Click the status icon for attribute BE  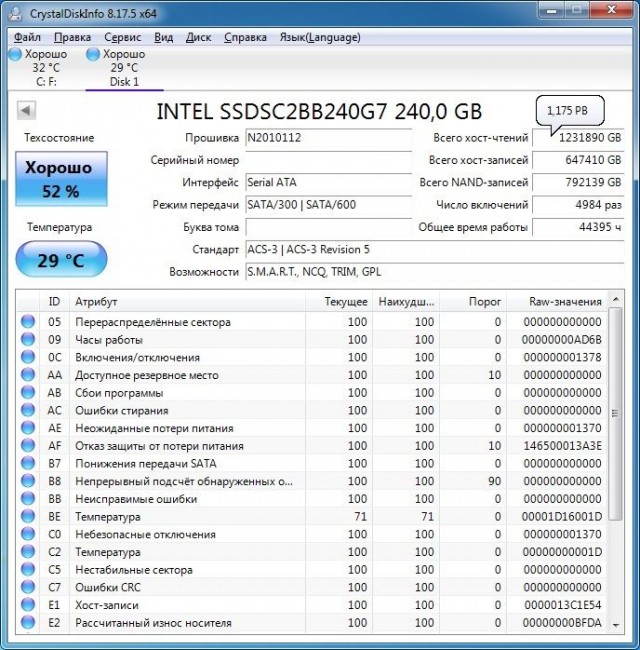point(28,517)
